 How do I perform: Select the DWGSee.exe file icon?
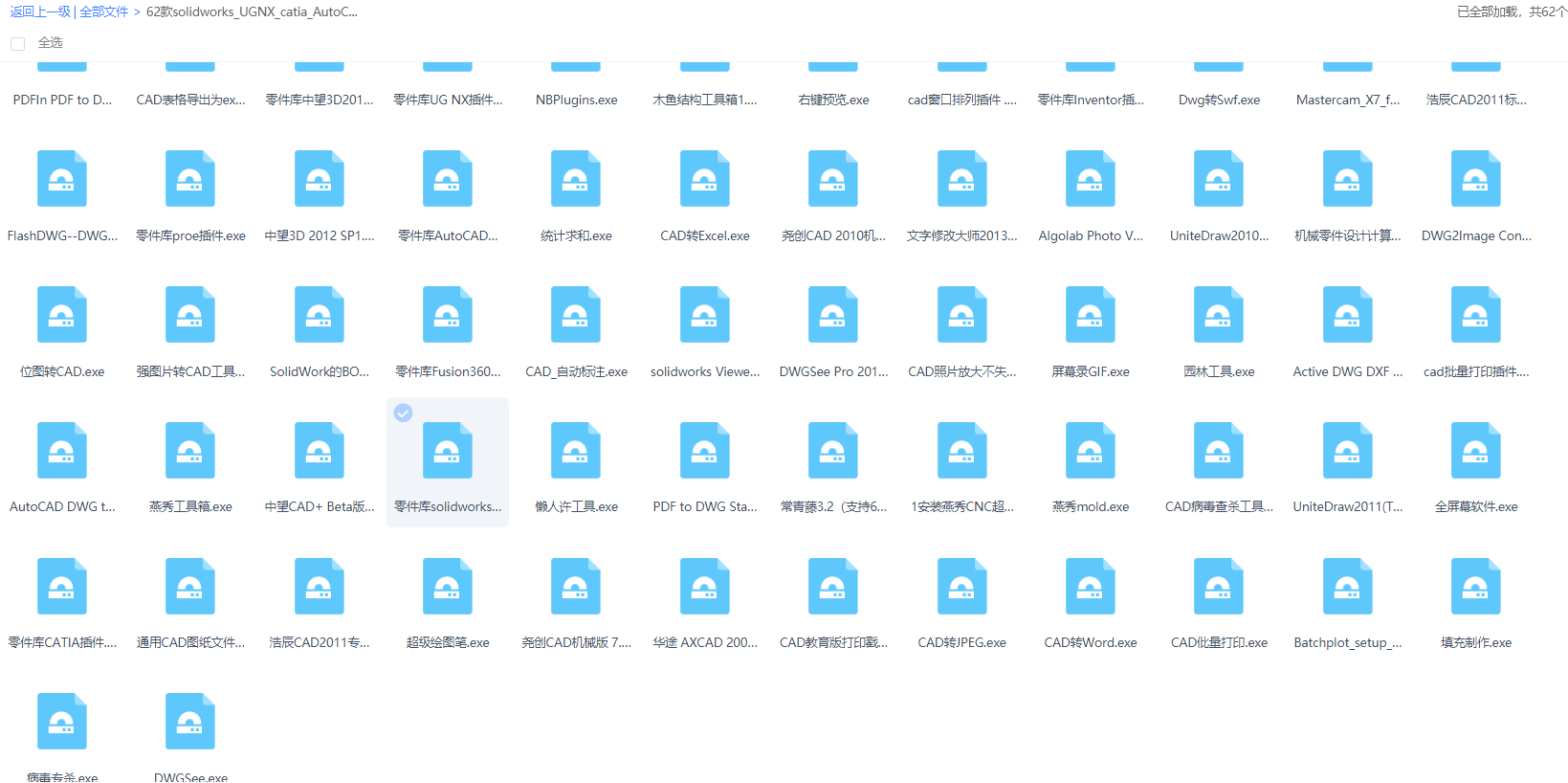tap(190, 722)
